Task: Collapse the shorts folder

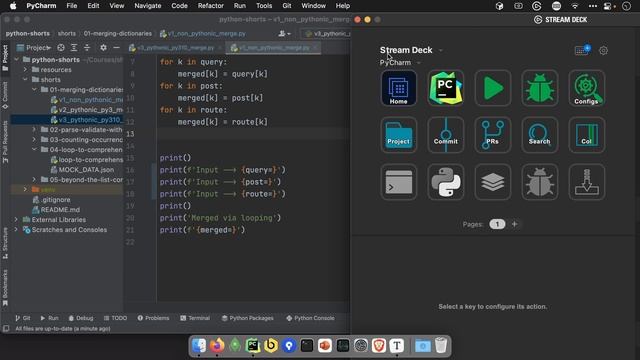Action: point(25,80)
